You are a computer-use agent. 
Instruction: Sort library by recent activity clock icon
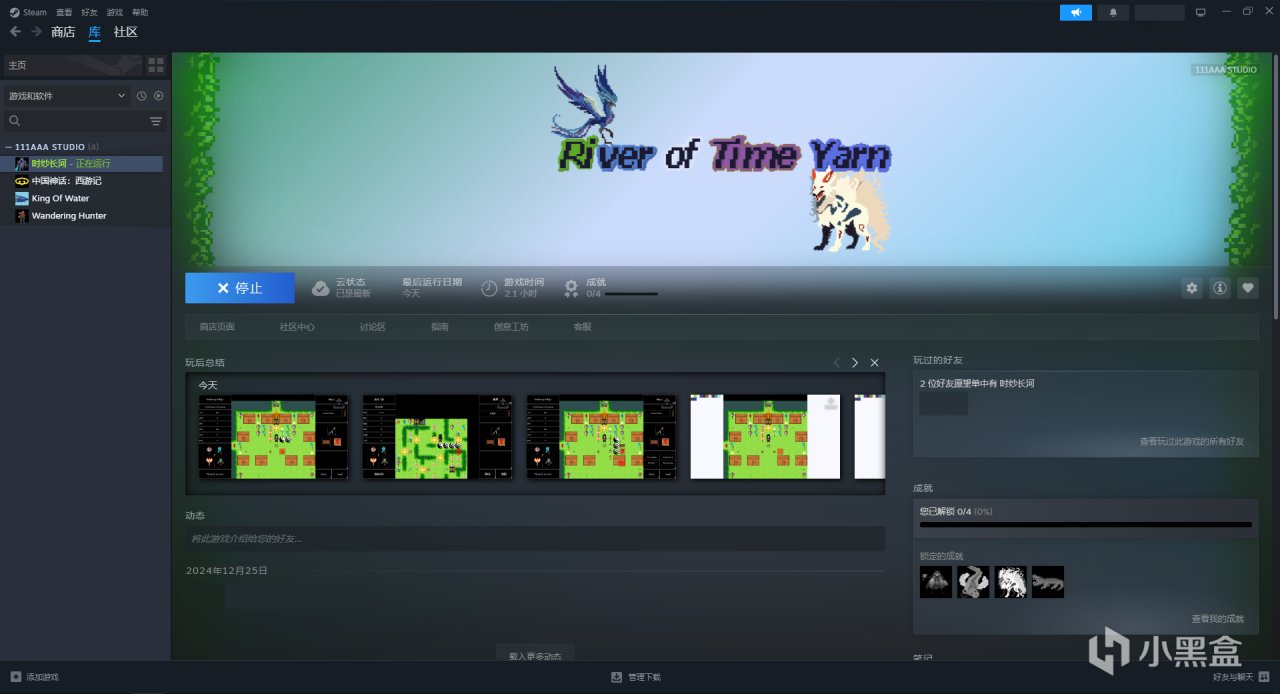point(141,96)
